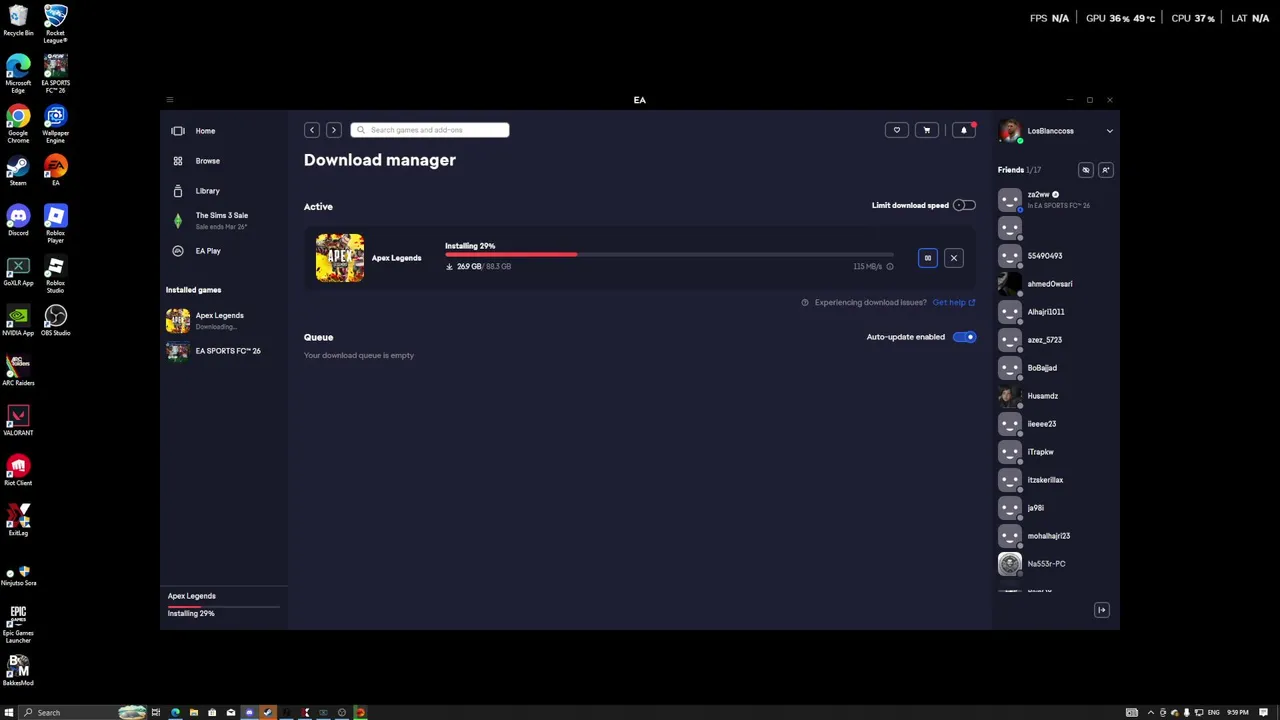
Task: Open friend ja98i in friends list
Action: [x=1056, y=508]
